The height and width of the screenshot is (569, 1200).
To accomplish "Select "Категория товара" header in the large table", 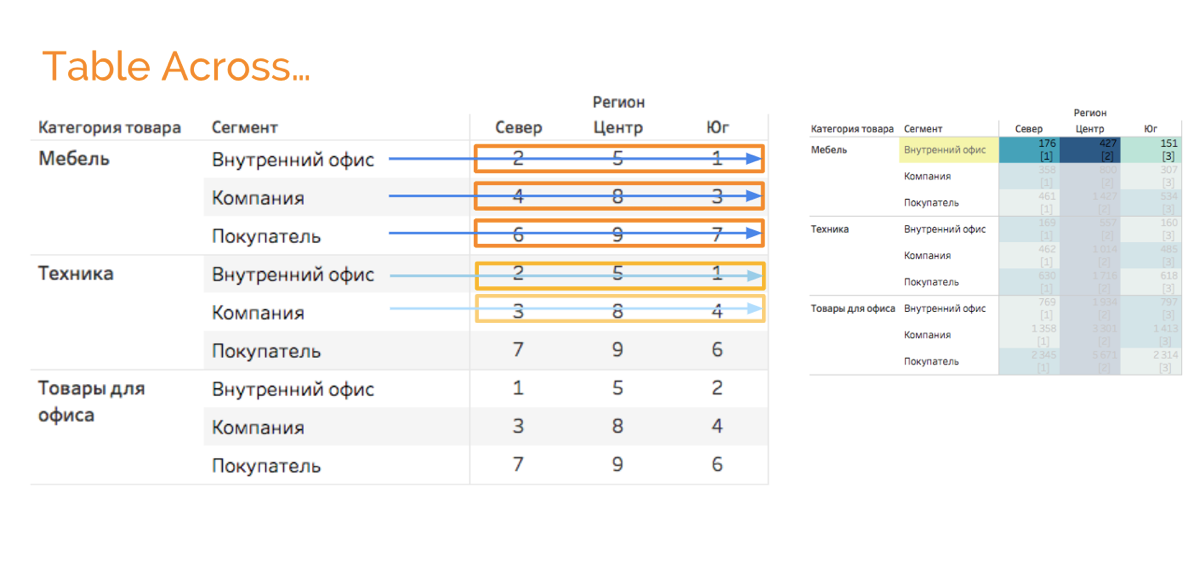I will pyautogui.click(x=110, y=127).
